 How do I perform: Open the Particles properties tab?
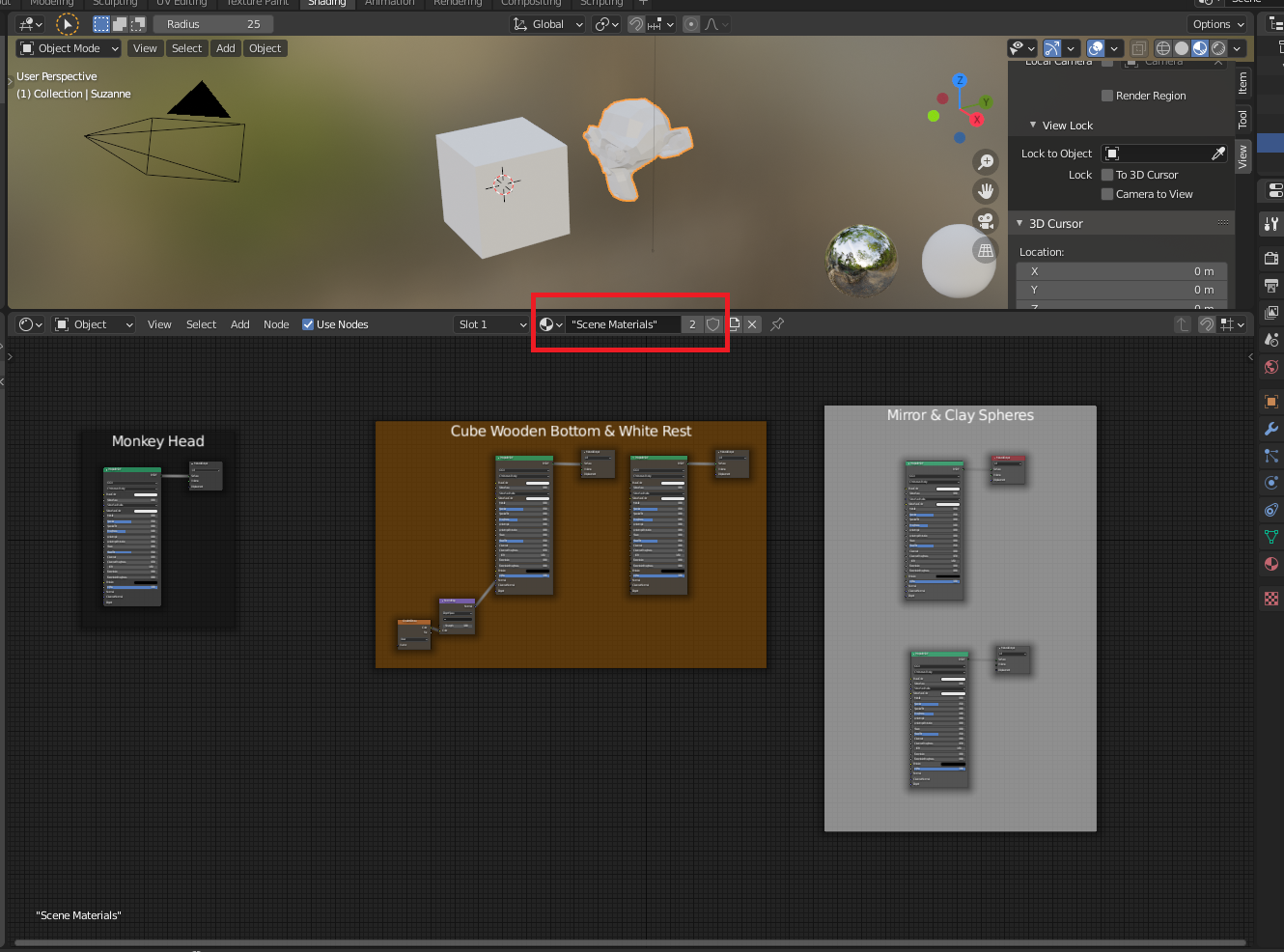point(1271,455)
